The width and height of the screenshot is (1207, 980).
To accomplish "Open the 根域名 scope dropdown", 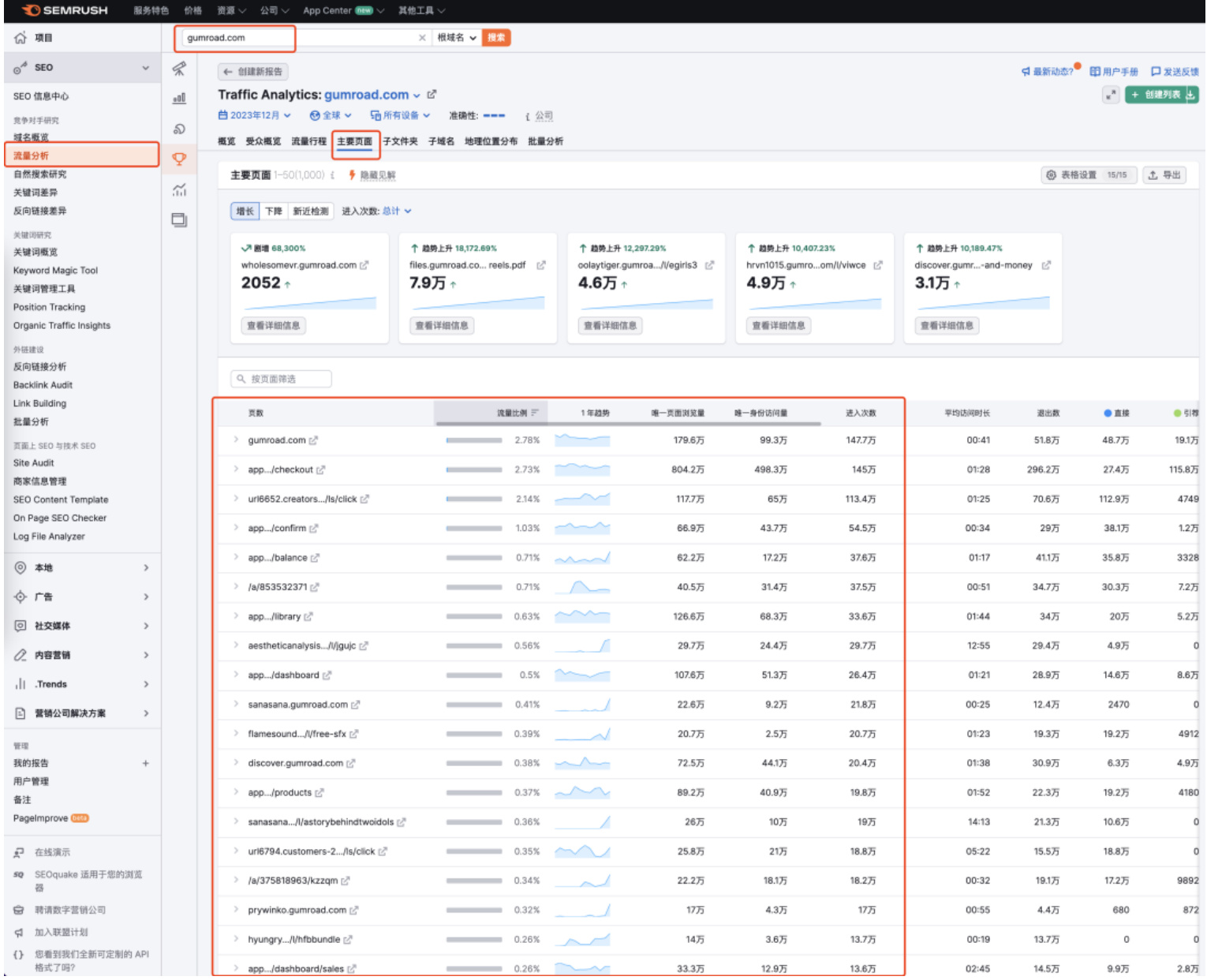I will 457,38.
